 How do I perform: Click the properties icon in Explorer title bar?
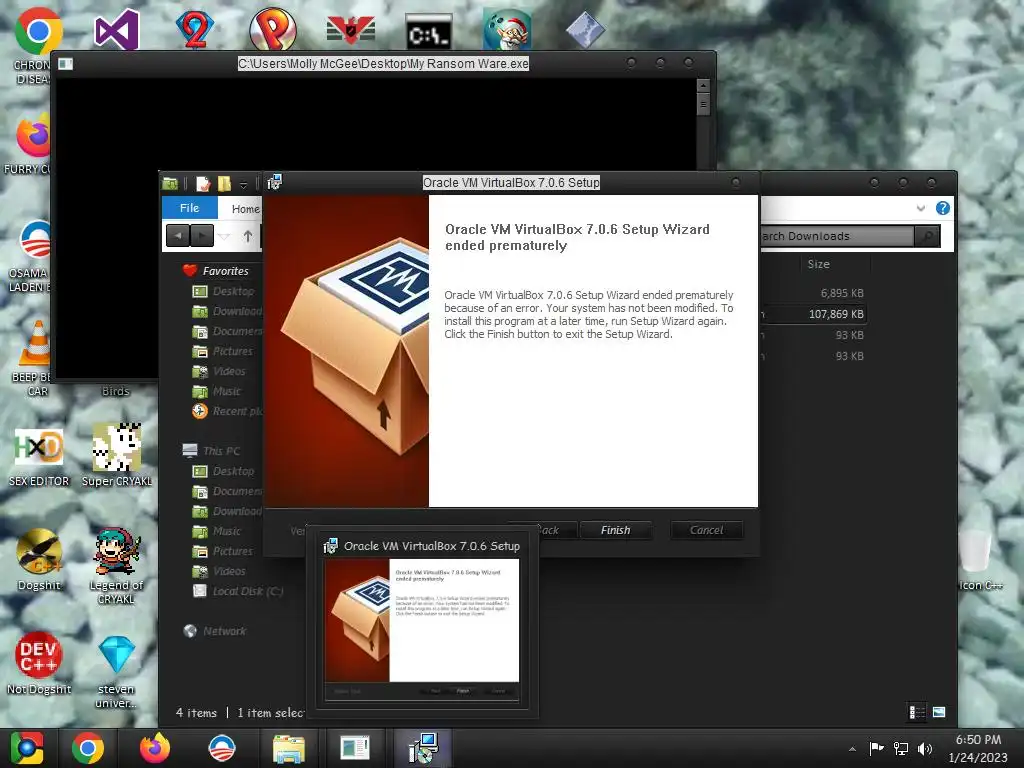click(x=203, y=184)
